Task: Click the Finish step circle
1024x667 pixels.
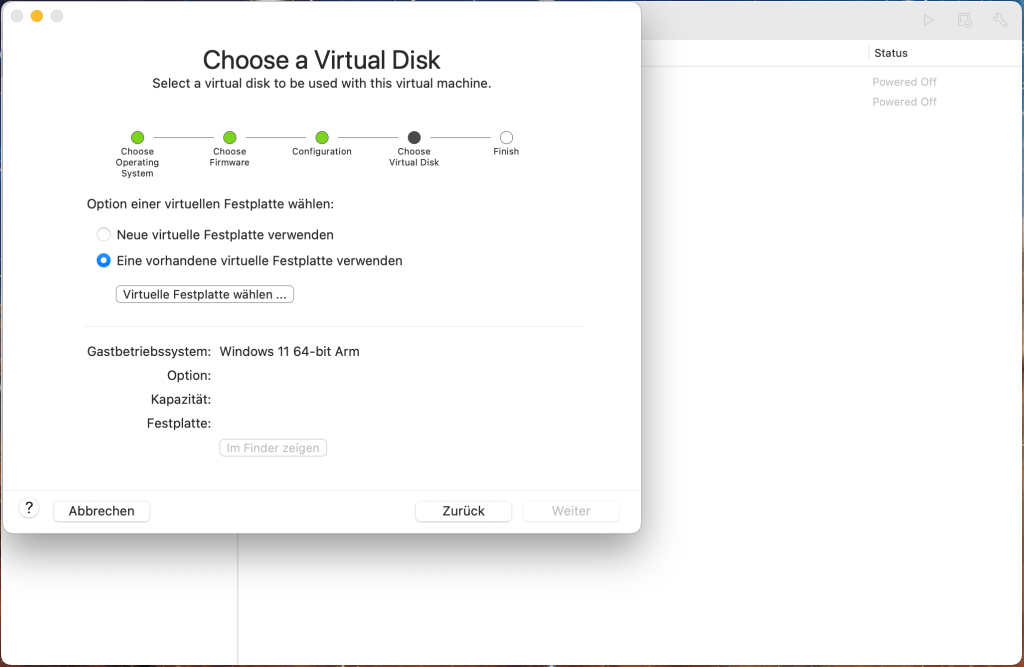Action: tap(506, 138)
